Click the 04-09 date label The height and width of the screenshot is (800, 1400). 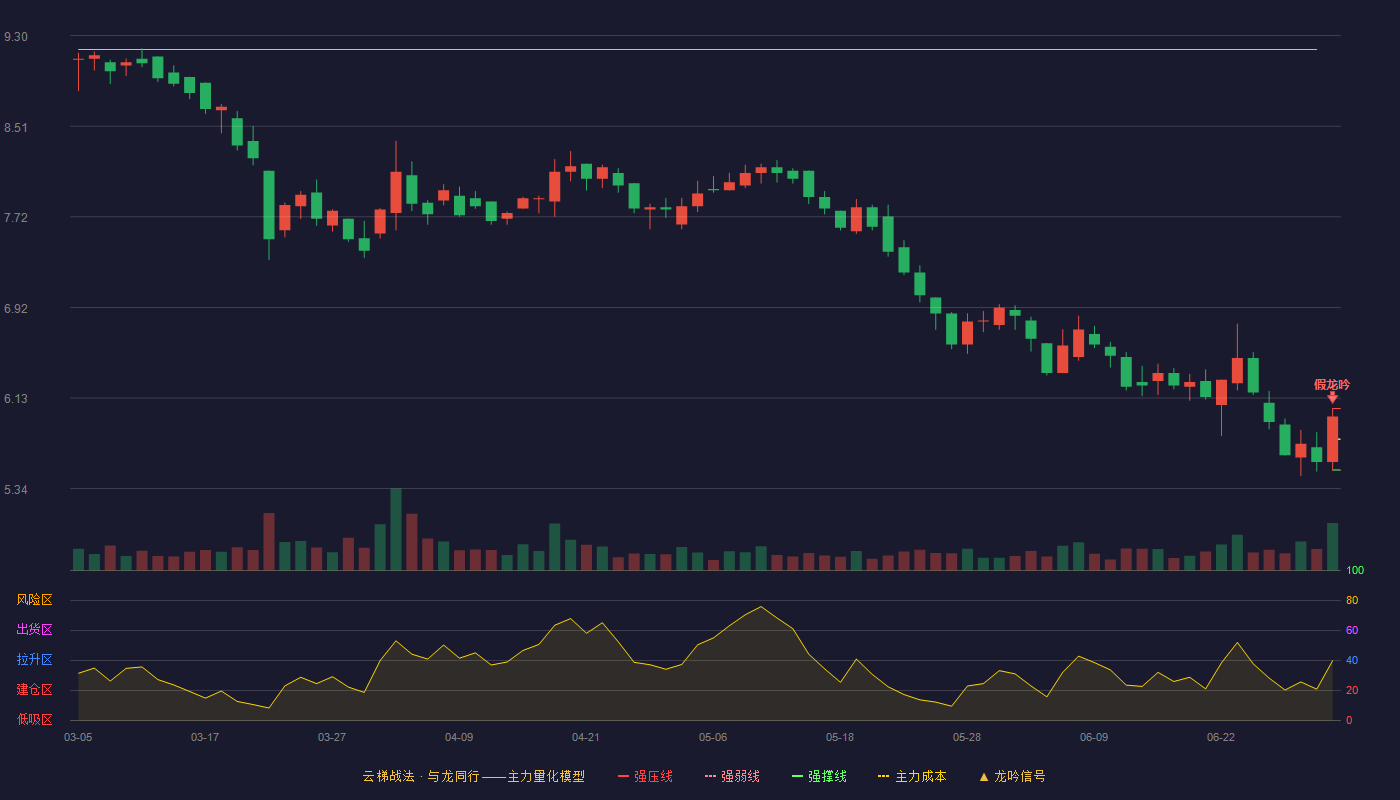point(459,737)
